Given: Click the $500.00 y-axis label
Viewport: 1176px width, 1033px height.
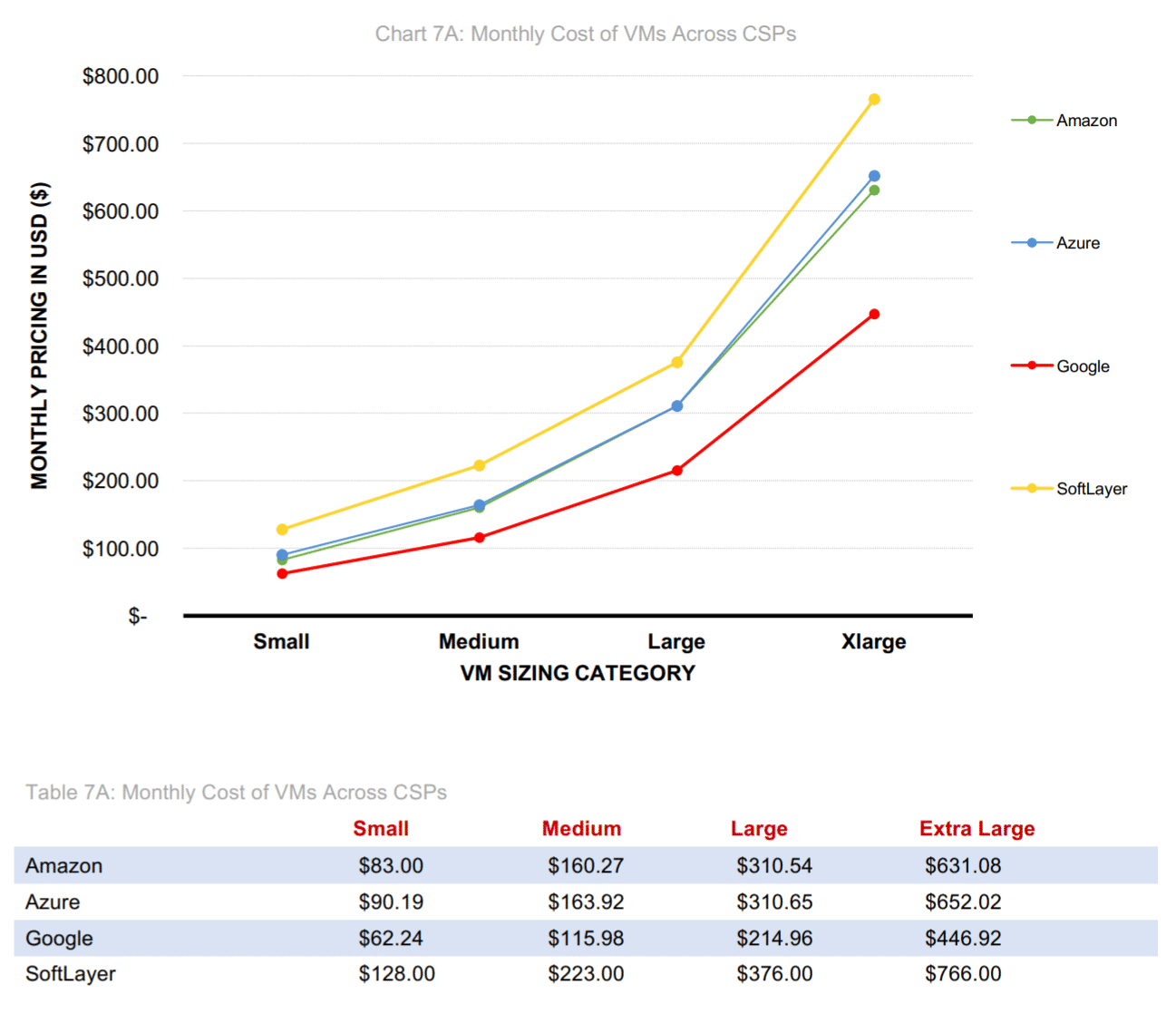Looking at the screenshot, I should [x=121, y=278].
